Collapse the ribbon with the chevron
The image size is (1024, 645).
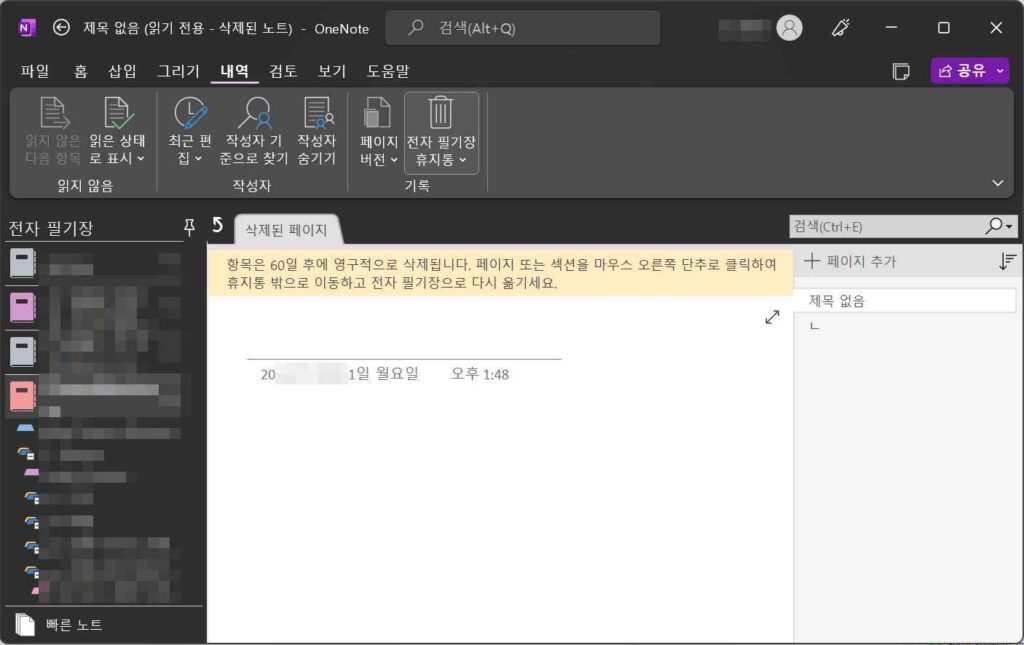997,183
